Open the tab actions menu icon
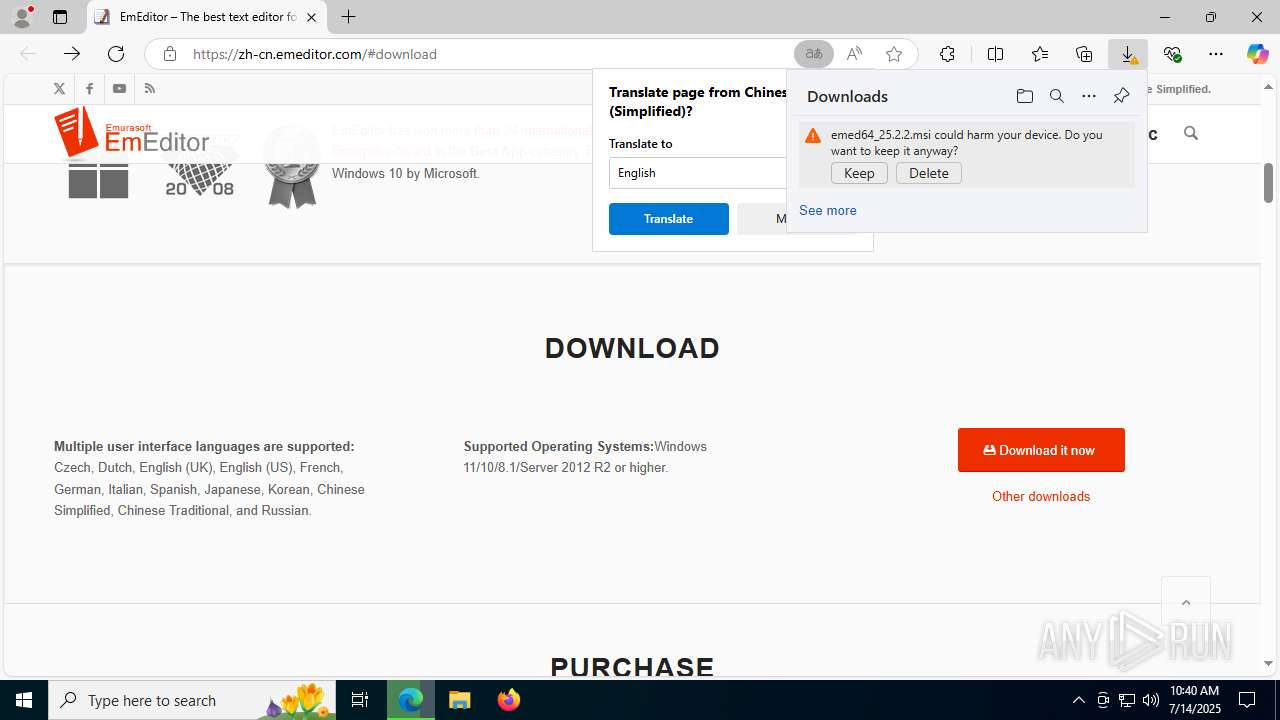The image size is (1280, 720). 60,17
